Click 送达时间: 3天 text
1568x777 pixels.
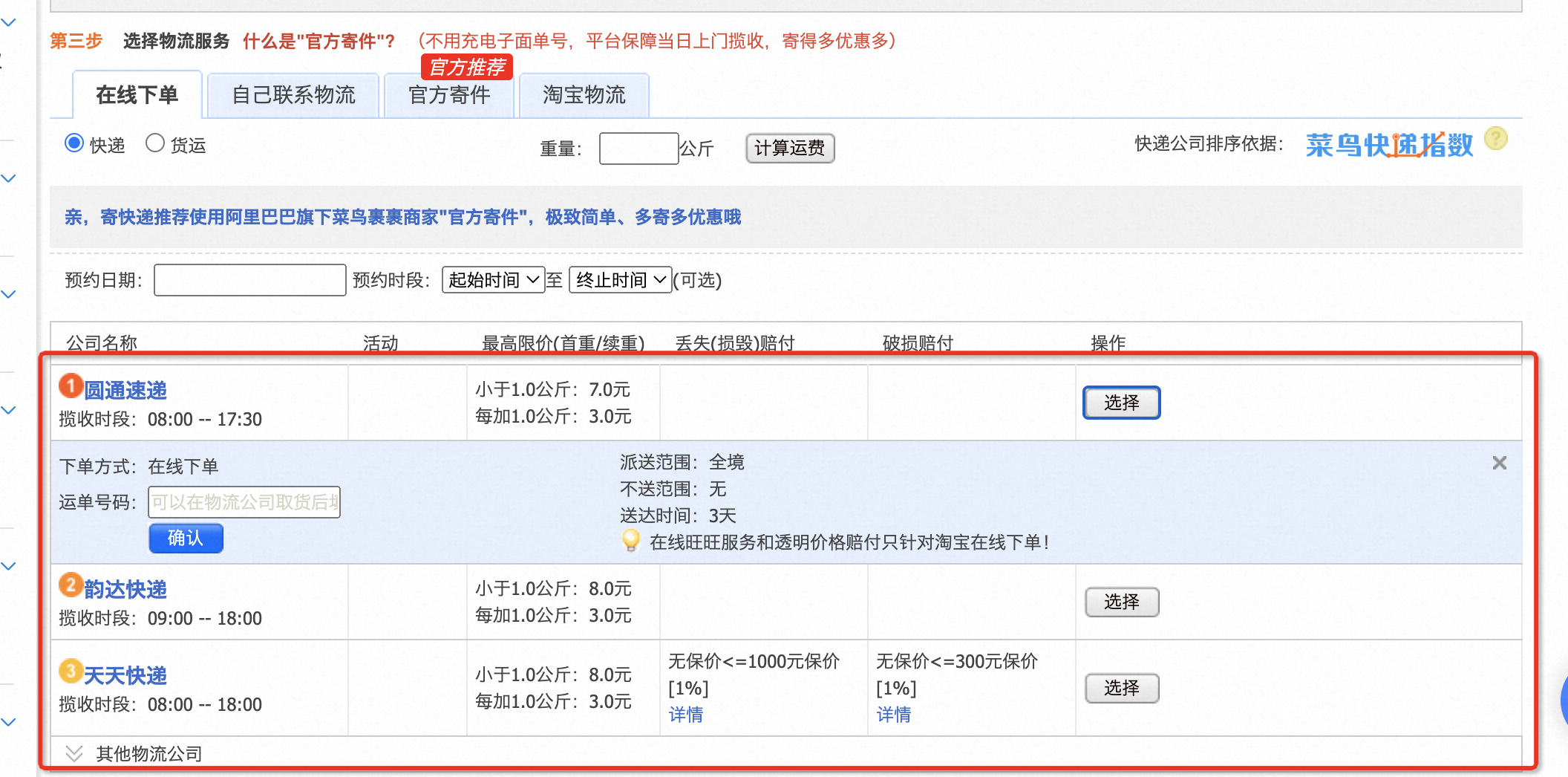click(x=678, y=516)
